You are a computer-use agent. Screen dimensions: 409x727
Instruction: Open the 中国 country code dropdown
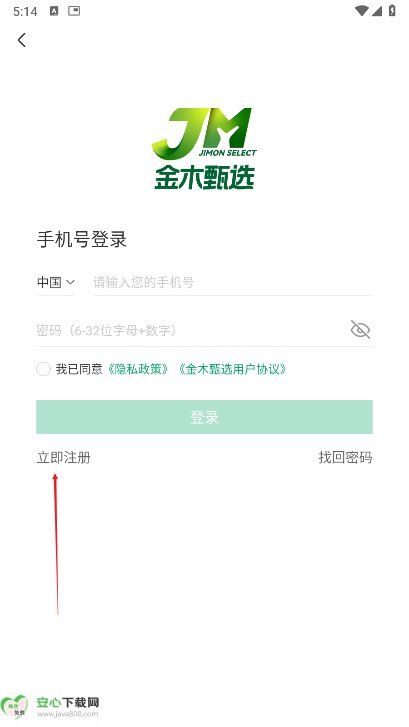(56, 282)
